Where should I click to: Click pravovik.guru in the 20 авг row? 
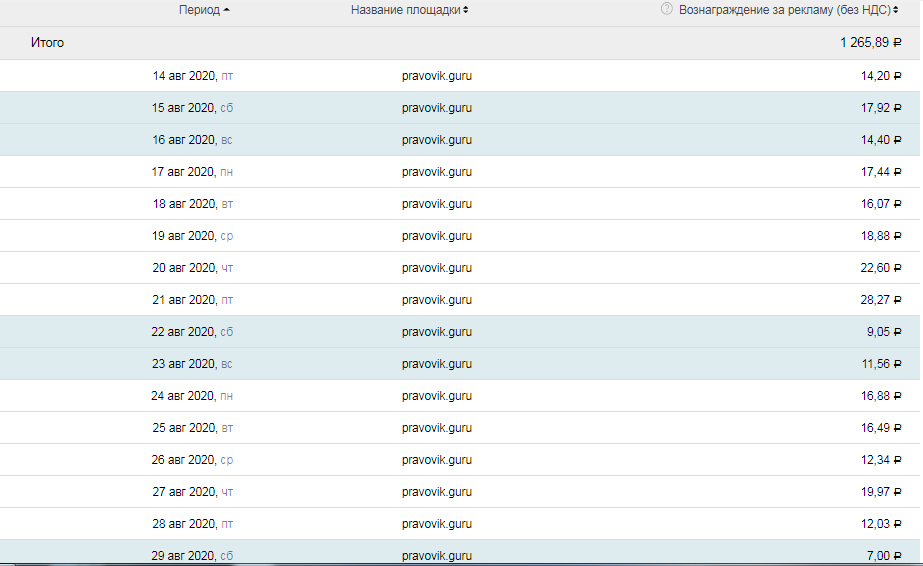[x=437, y=268]
